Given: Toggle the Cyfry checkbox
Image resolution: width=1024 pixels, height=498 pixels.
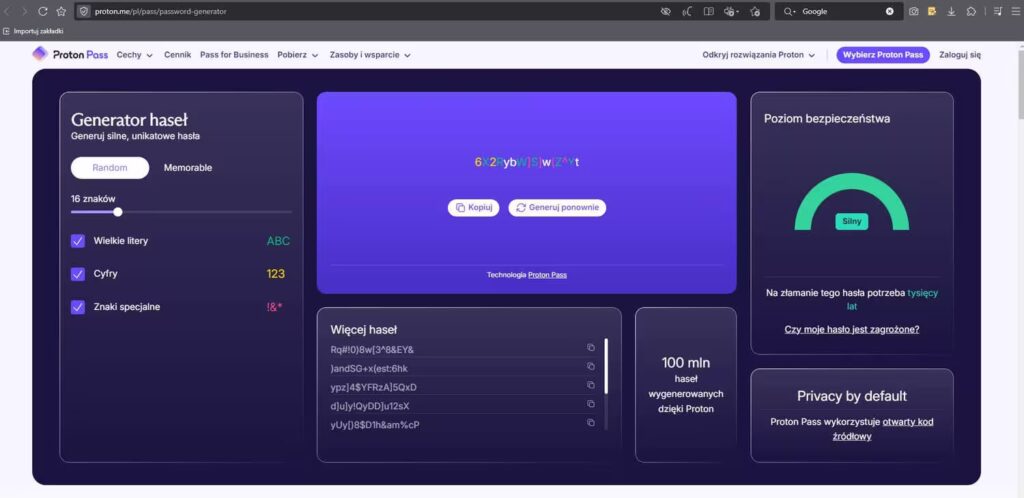Looking at the screenshot, I should coord(78,274).
